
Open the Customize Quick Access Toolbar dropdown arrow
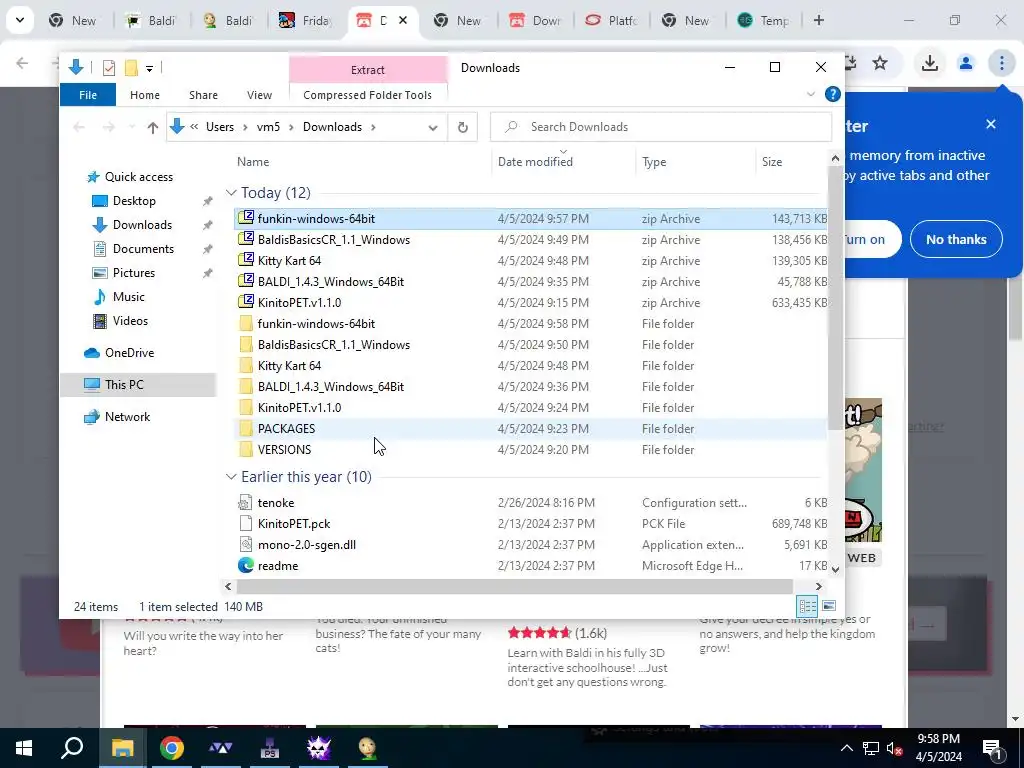point(150,68)
